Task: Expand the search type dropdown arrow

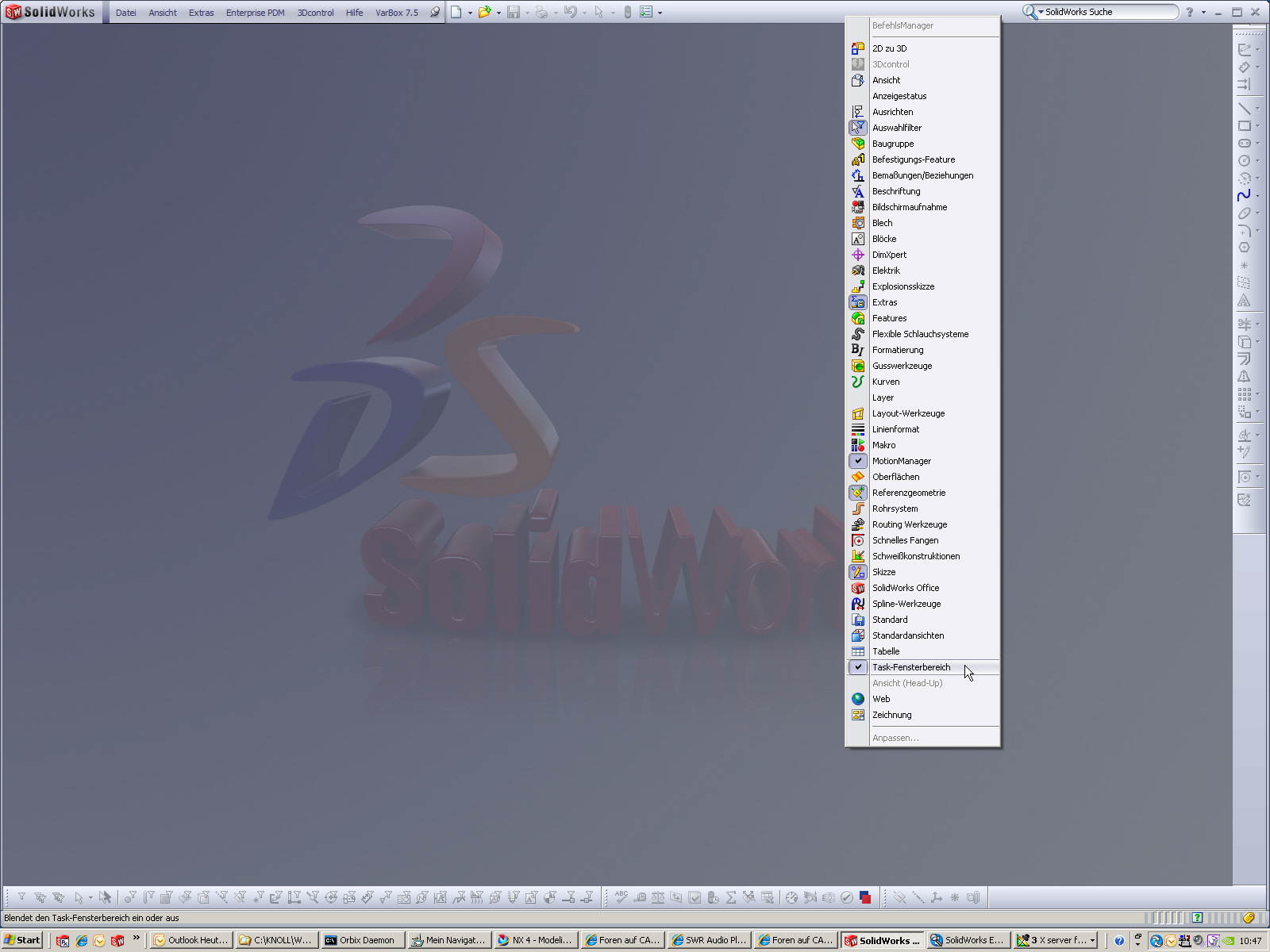Action: 1041,12
